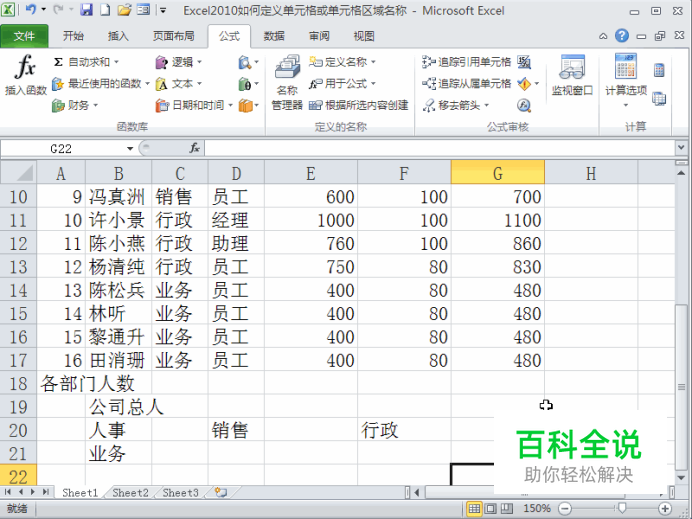Click Create from Selection (根据所选内容创建)

[x=358, y=105]
